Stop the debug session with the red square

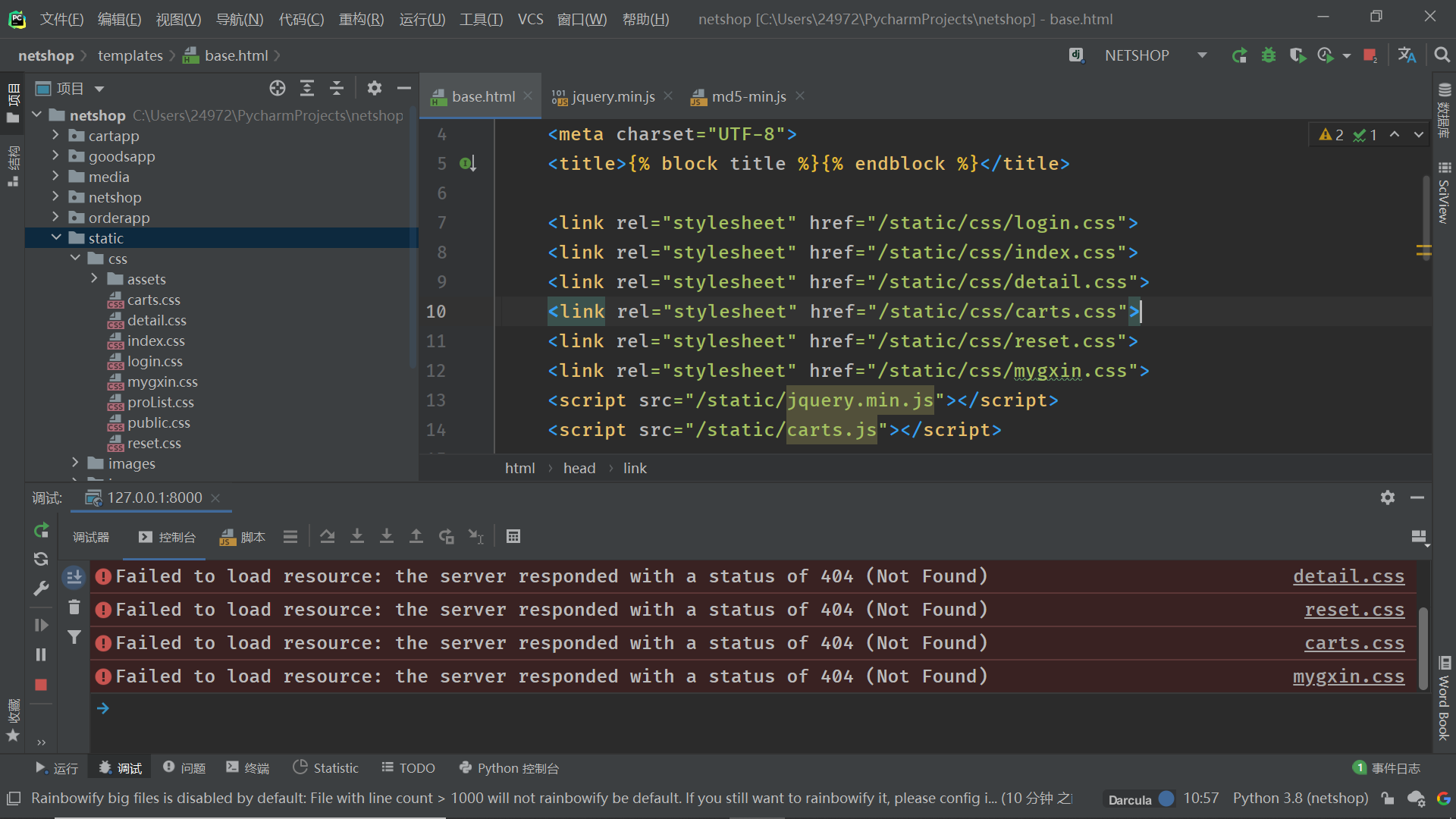pos(41,685)
